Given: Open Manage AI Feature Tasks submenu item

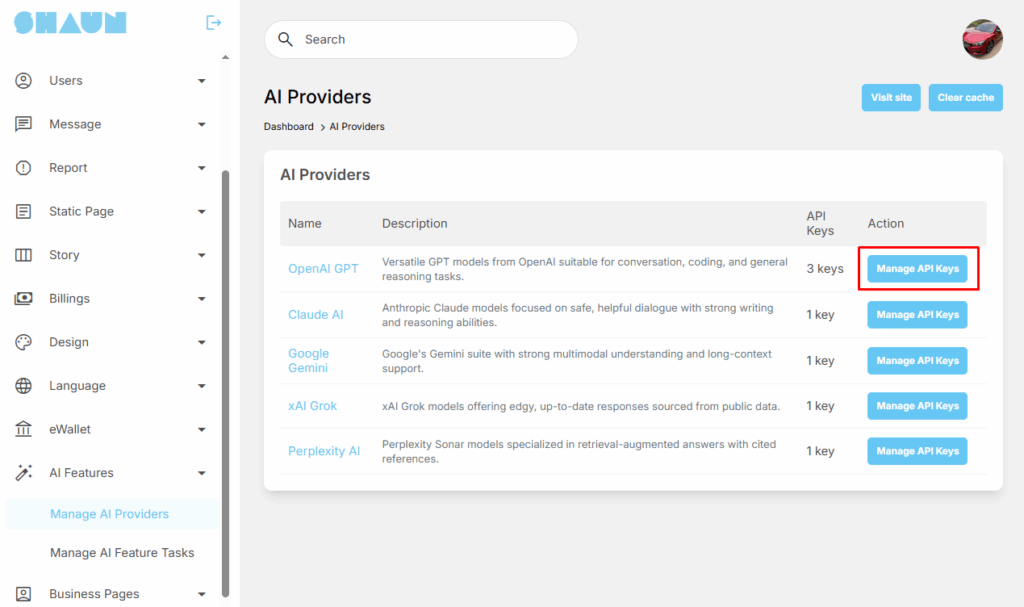Looking at the screenshot, I should pos(122,553).
